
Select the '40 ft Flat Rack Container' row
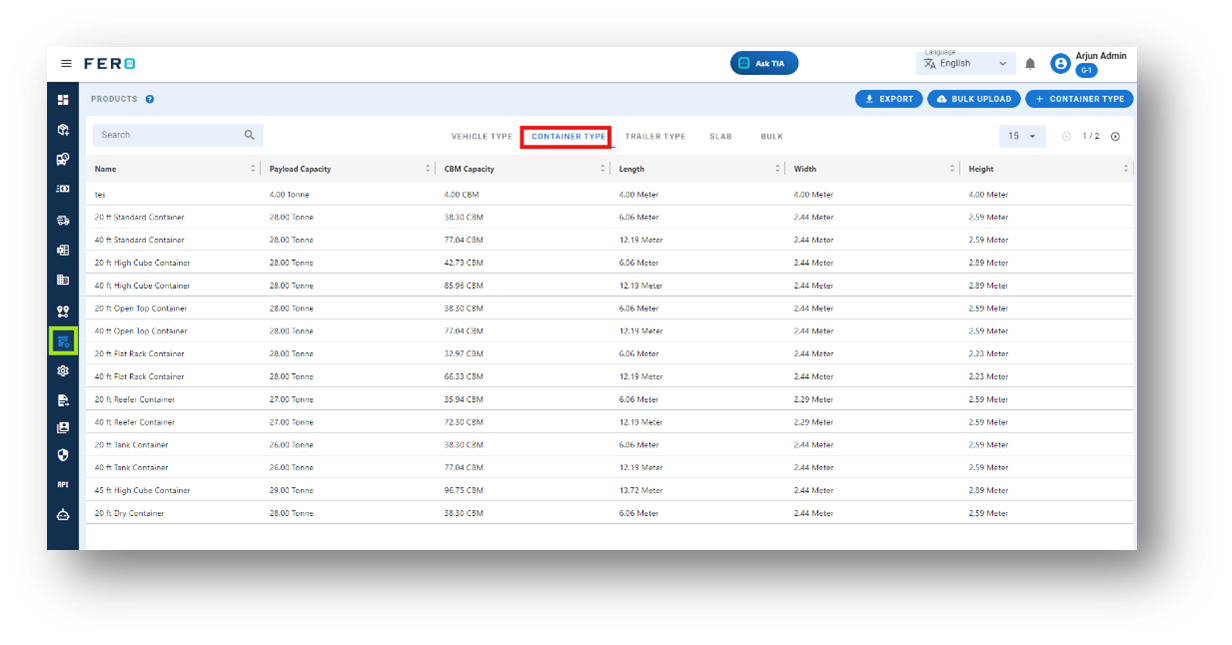[610, 377]
